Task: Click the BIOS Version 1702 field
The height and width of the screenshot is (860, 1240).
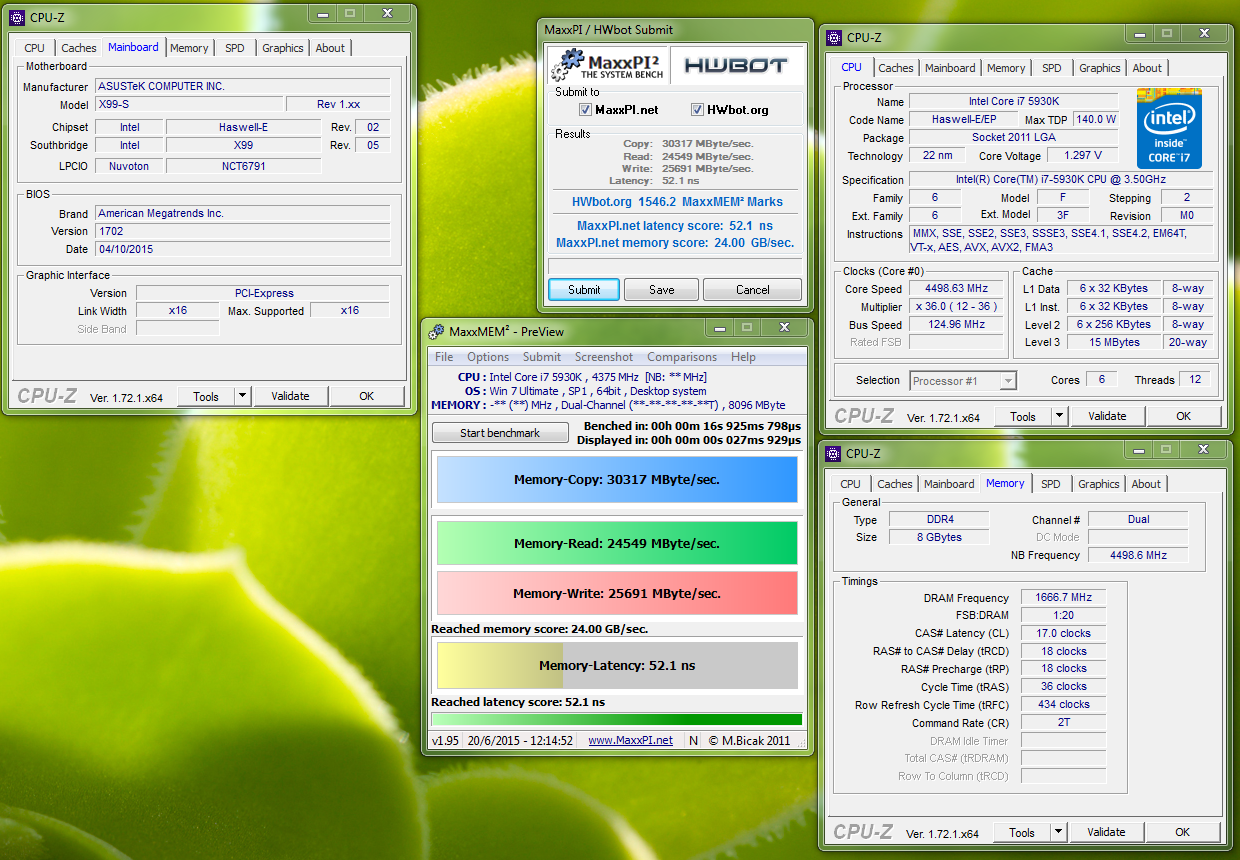Action: tap(243, 231)
